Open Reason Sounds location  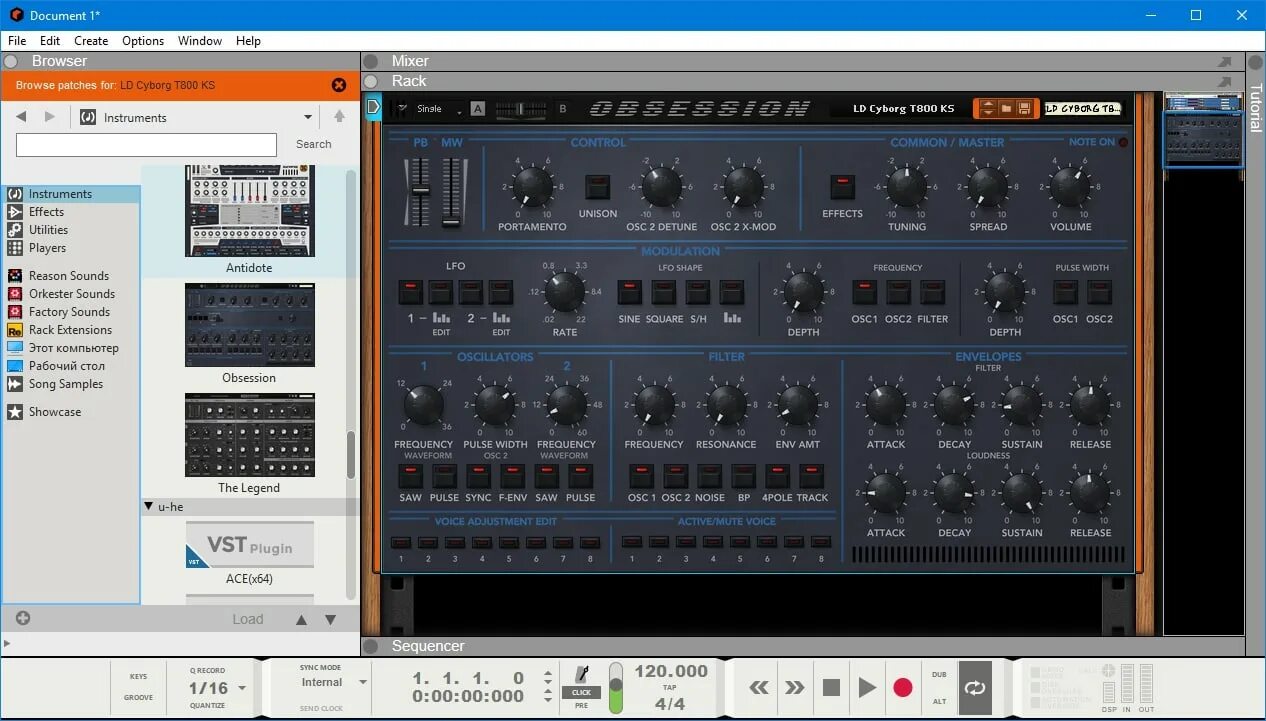pyautogui.click(x=68, y=276)
